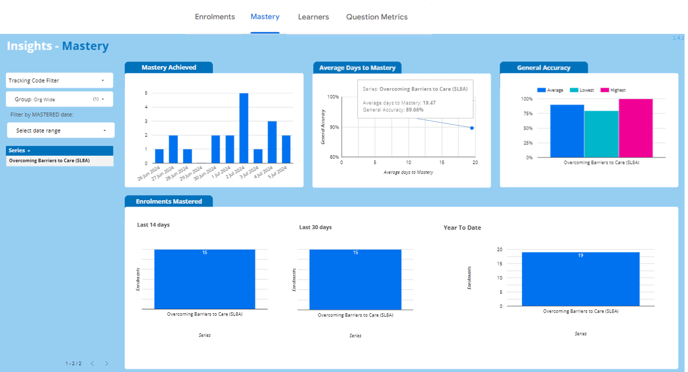Image resolution: width=688 pixels, height=372 pixels.
Task: Click the Last 30 days label
Action: (315, 227)
